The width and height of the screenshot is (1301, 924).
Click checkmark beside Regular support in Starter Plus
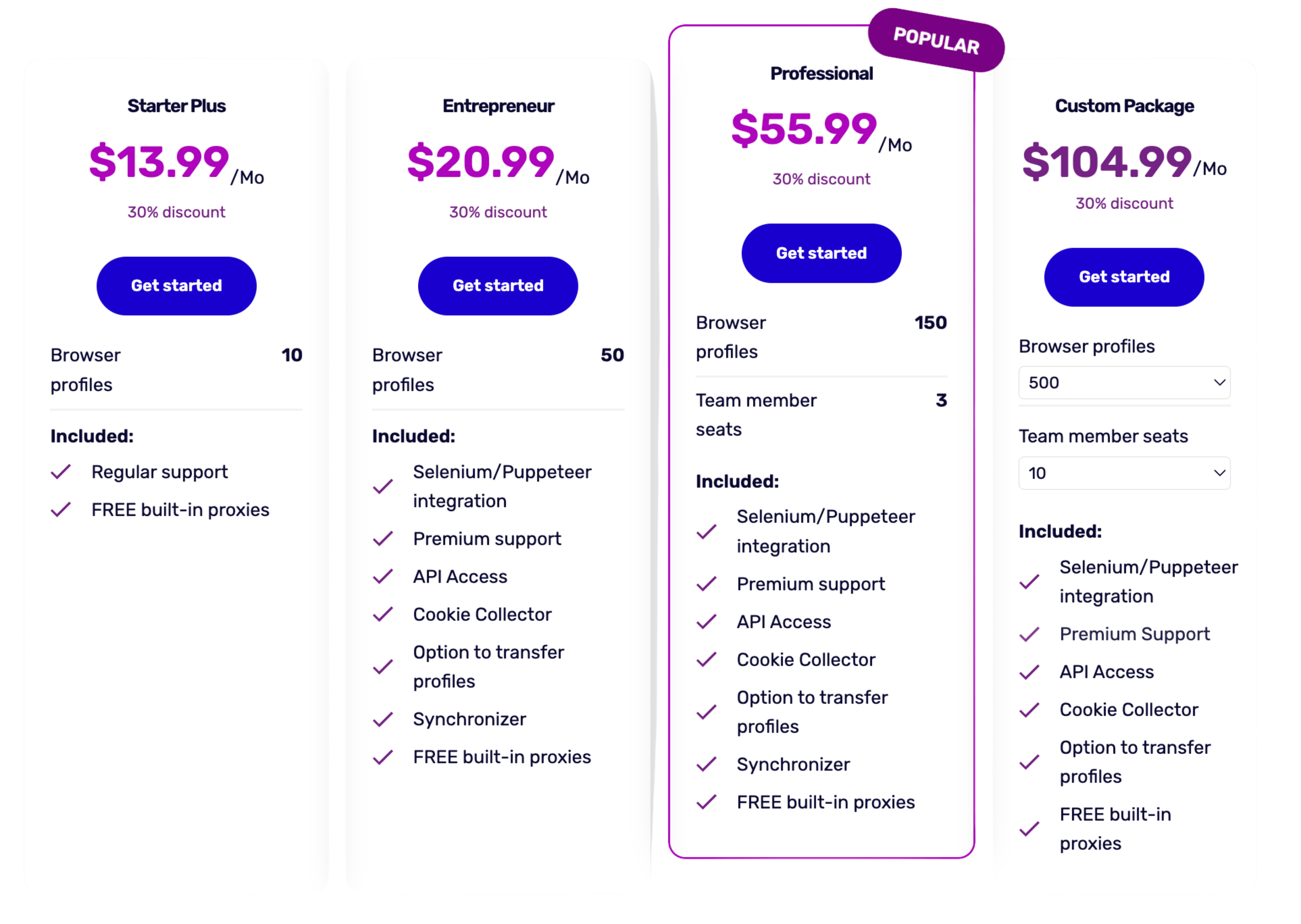[x=61, y=472]
